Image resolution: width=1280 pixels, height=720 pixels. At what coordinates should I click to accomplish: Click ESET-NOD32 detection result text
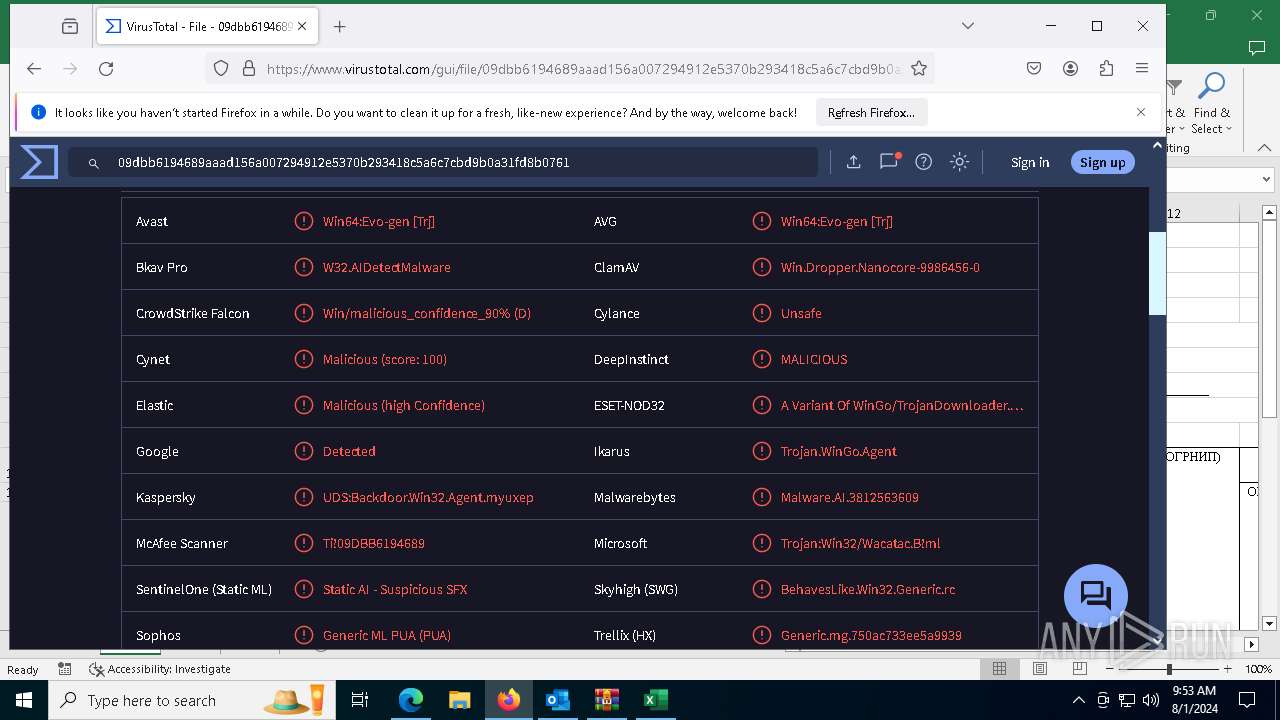(x=902, y=405)
